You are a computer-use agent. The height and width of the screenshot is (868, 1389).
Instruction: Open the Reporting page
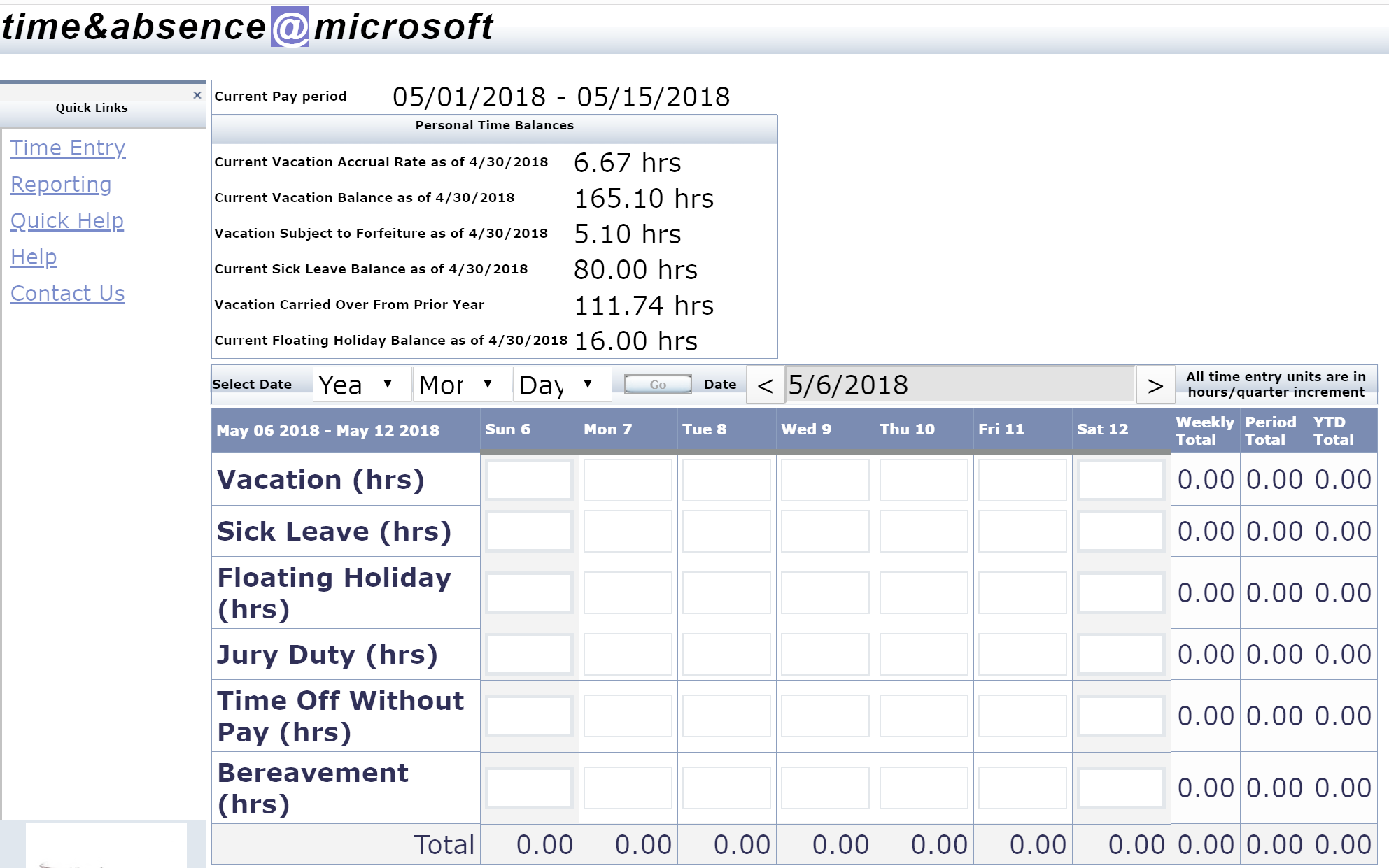pyautogui.click(x=61, y=184)
